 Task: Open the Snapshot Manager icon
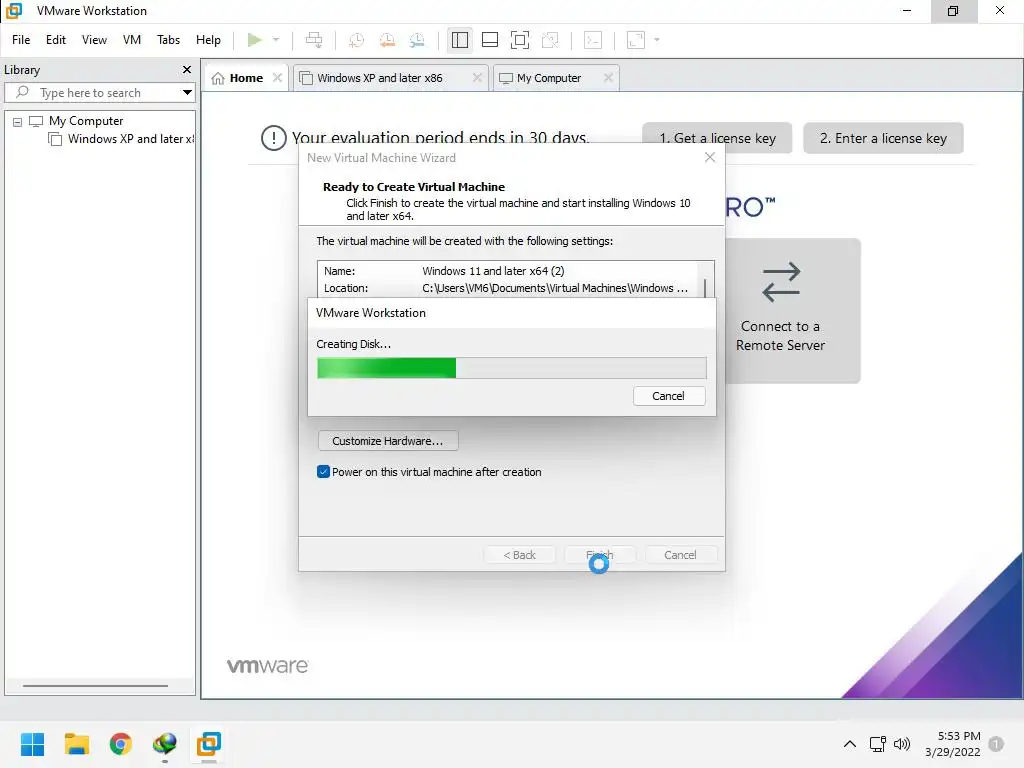[x=417, y=40]
